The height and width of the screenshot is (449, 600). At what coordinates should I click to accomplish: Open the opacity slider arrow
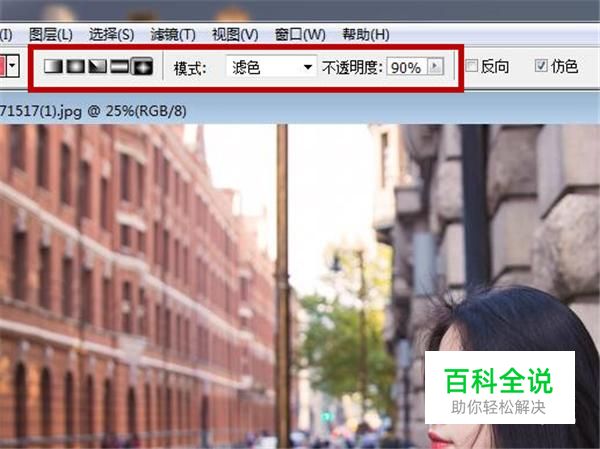tap(435, 67)
